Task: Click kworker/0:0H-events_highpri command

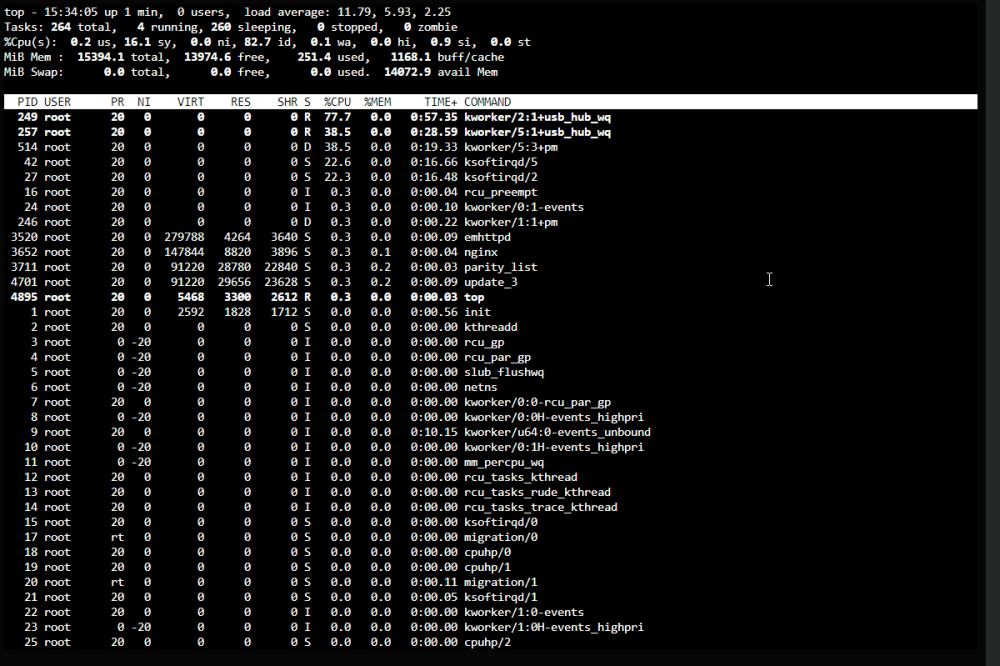Action: [554, 417]
